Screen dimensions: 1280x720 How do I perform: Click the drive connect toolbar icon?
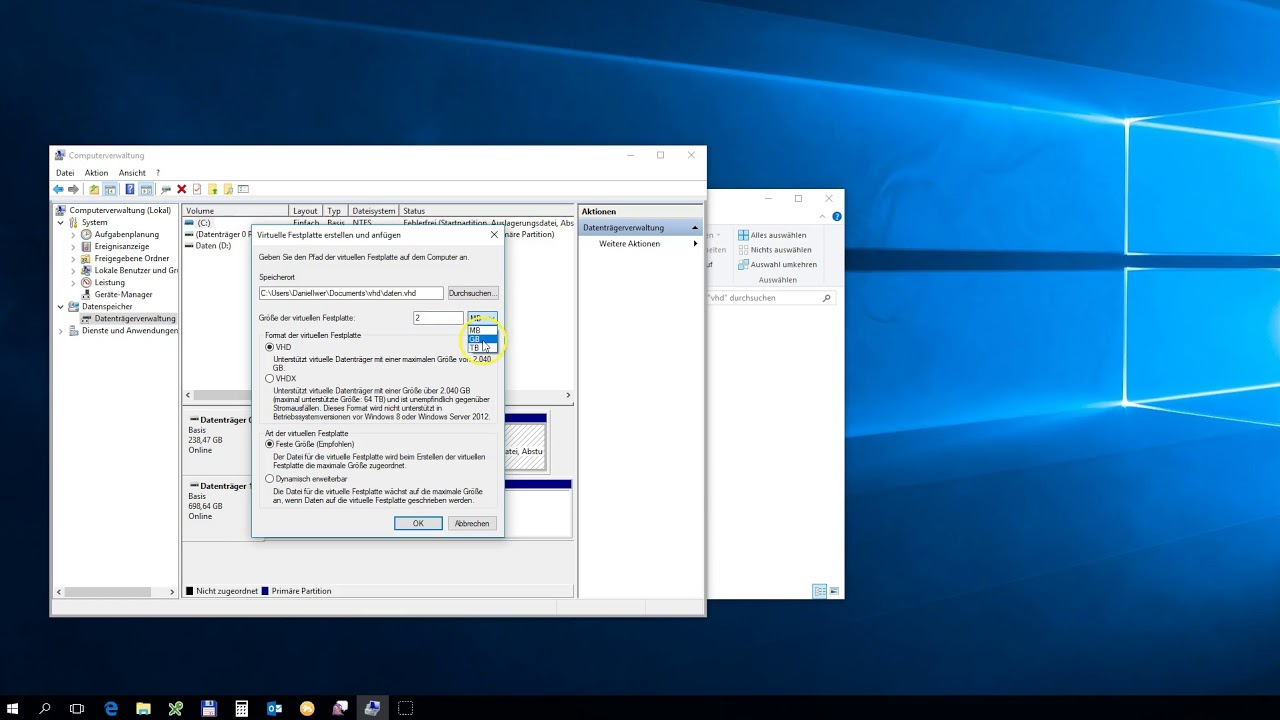pyautogui.click(x=165, y=189)
